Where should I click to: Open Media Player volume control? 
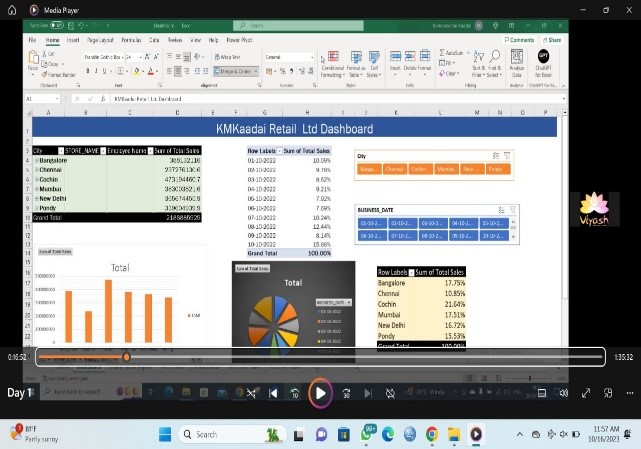tap(564, 393)
